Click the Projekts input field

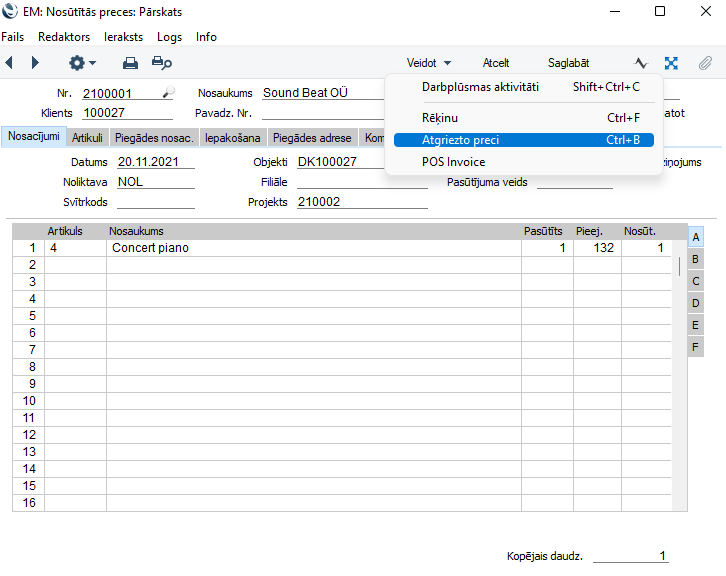362,202
